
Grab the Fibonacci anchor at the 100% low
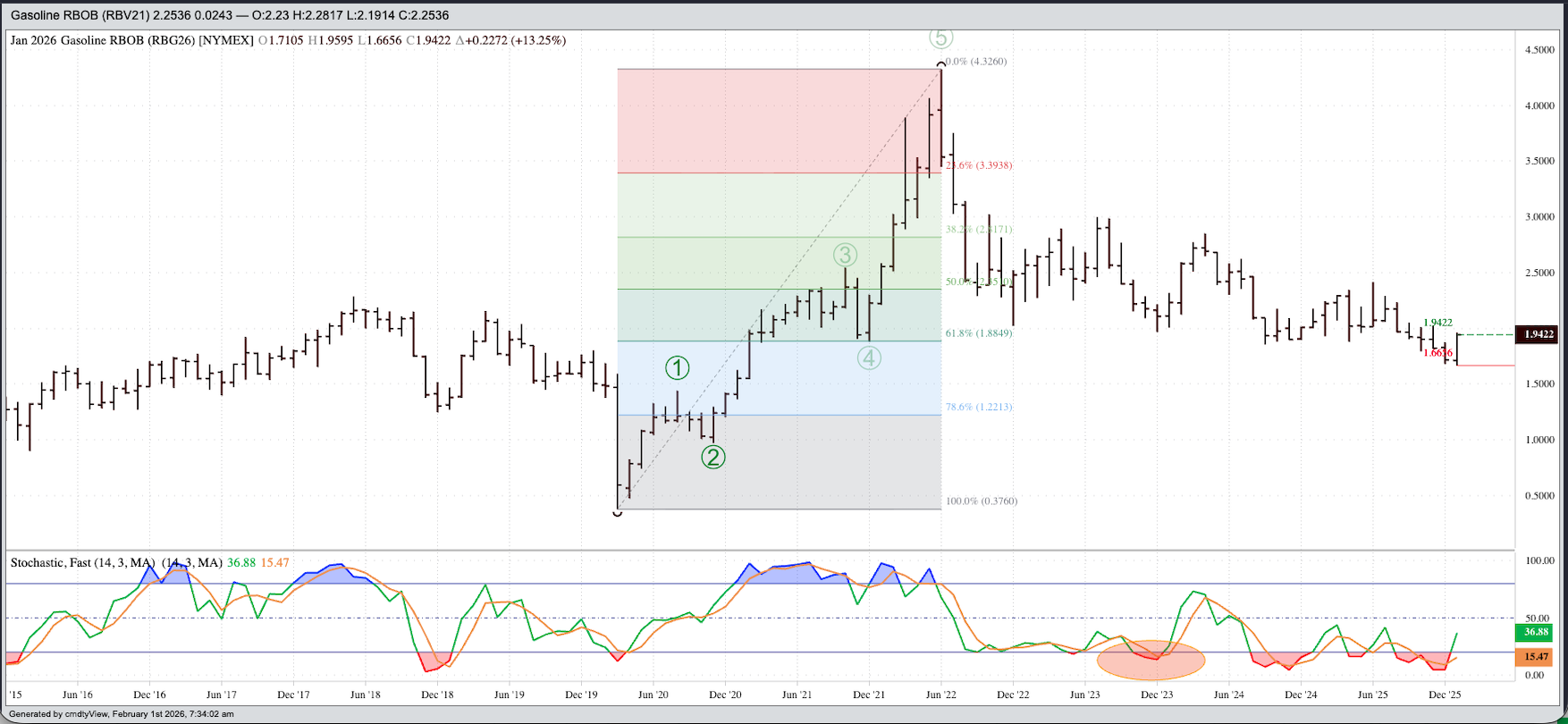pos(618,511)
